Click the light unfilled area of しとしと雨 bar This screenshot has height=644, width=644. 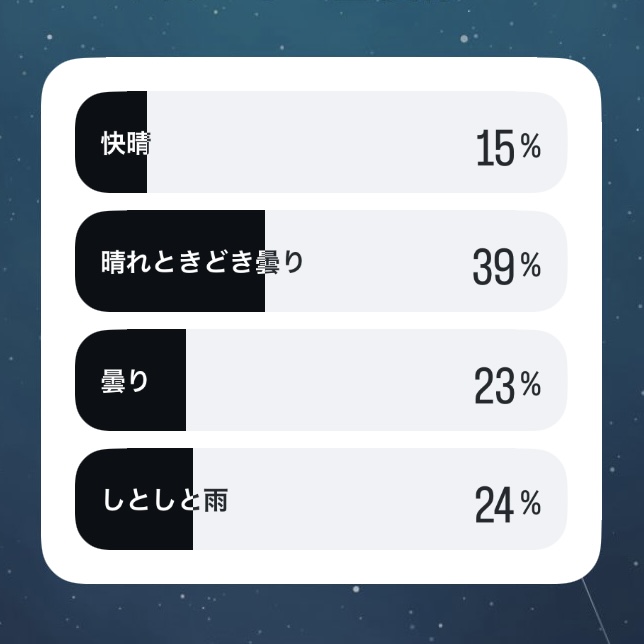click(x=340, y=499)
